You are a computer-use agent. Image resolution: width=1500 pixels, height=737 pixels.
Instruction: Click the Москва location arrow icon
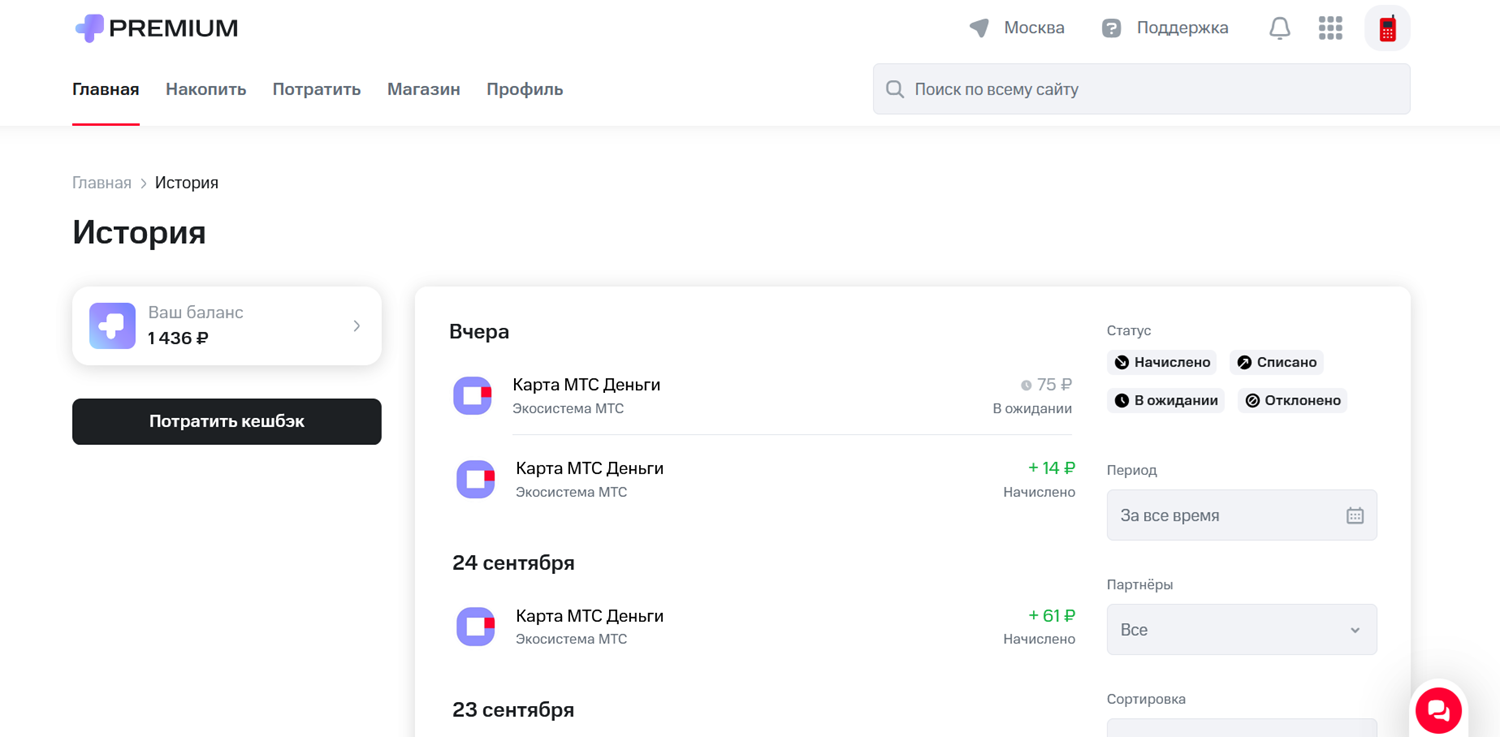979,28
